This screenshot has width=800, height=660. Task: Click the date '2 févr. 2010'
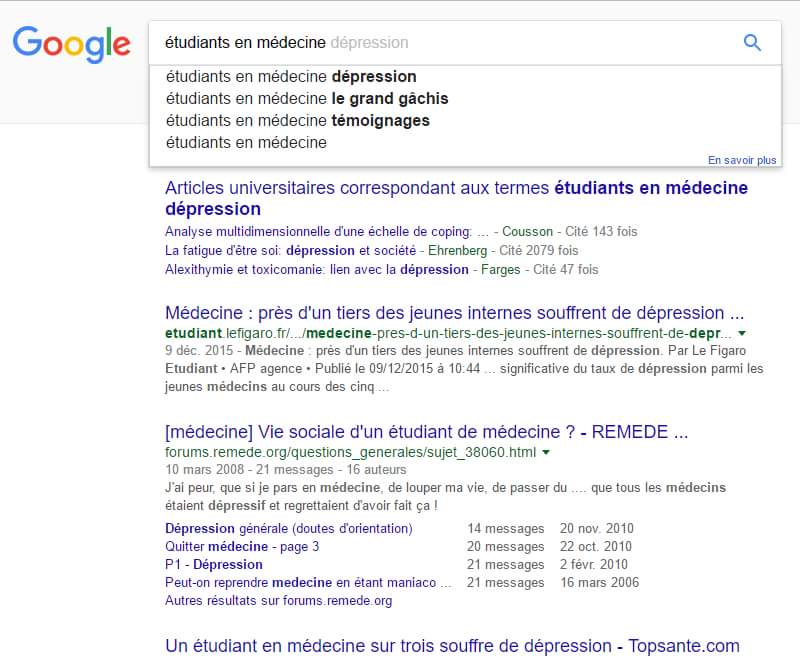pyautogui.click(x=593, y=565)
